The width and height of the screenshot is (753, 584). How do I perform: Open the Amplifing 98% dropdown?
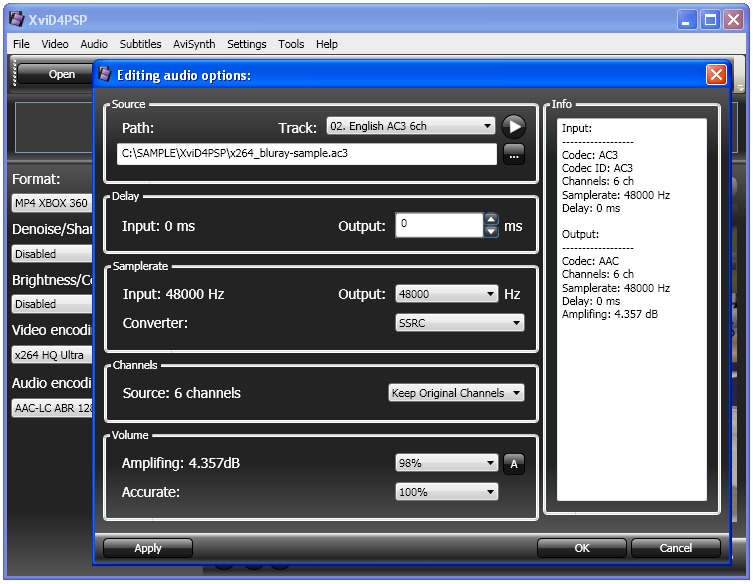(x=446, y=463)
